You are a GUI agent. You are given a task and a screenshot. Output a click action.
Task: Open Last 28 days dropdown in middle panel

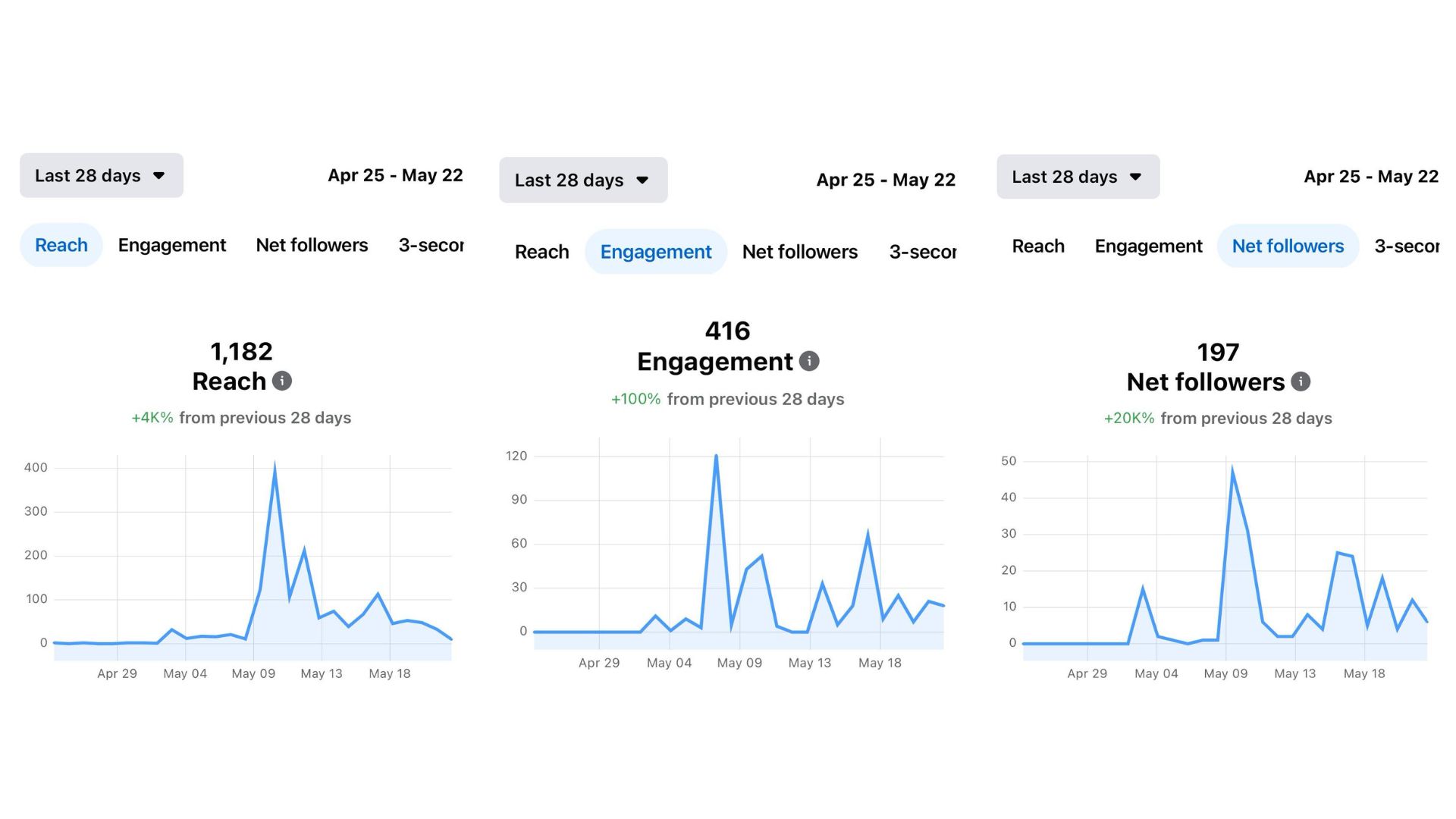pos(582,180)
